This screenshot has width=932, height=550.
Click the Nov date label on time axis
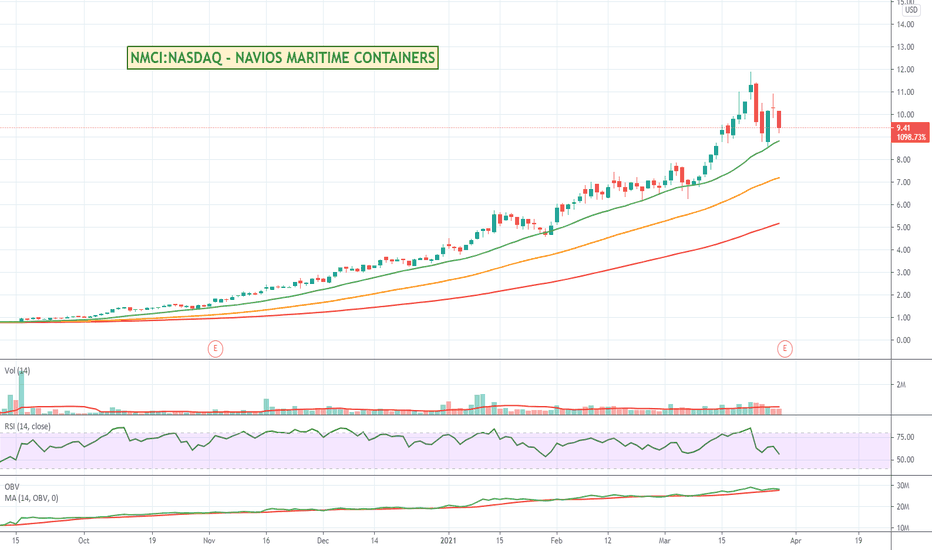coord(209,540)
